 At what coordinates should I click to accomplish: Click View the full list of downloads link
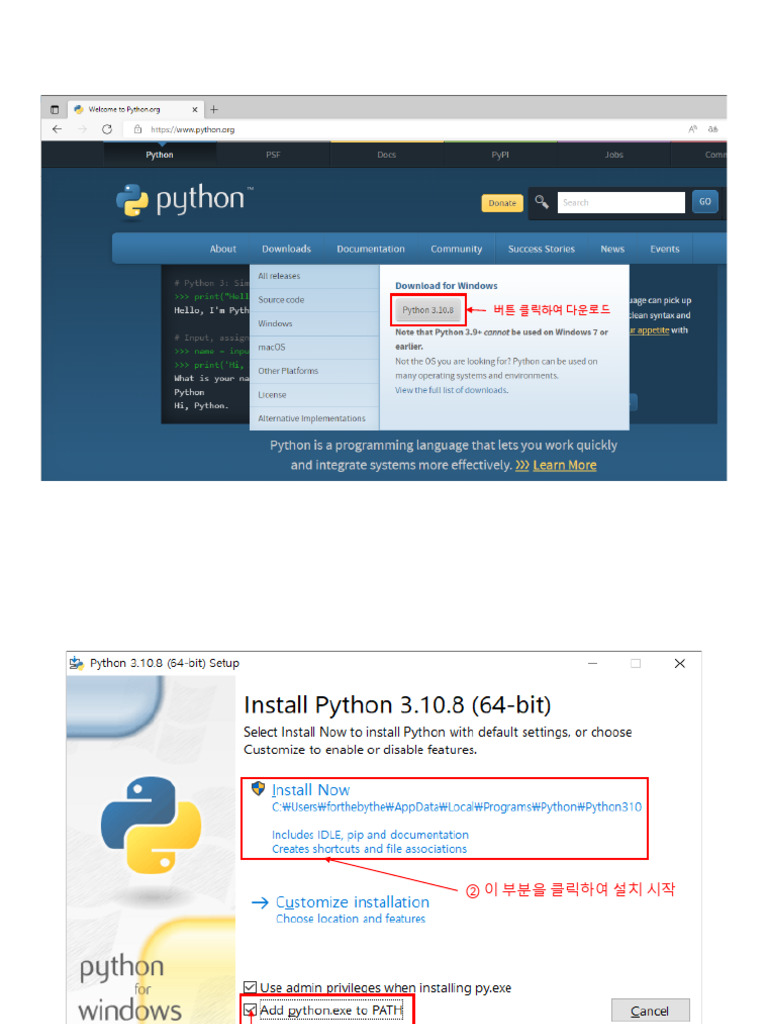point(451,391)
